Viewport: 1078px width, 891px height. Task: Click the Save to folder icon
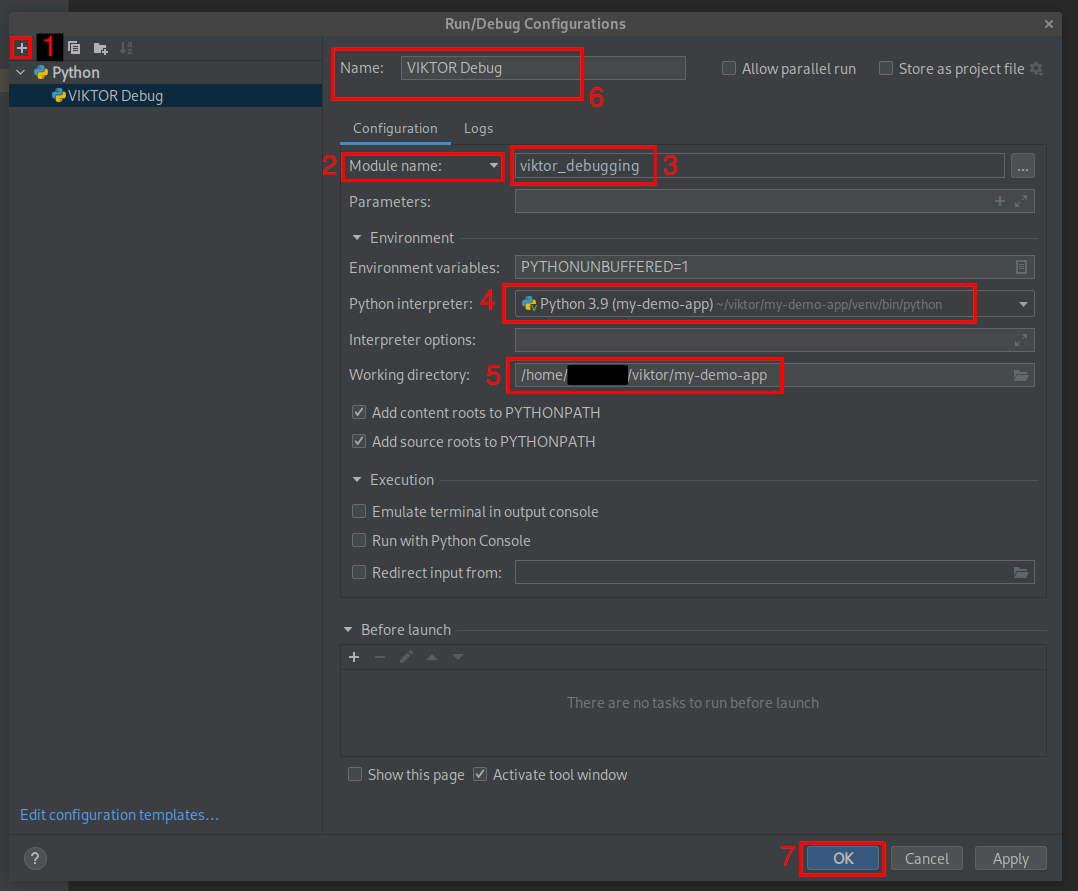[100, 47]
